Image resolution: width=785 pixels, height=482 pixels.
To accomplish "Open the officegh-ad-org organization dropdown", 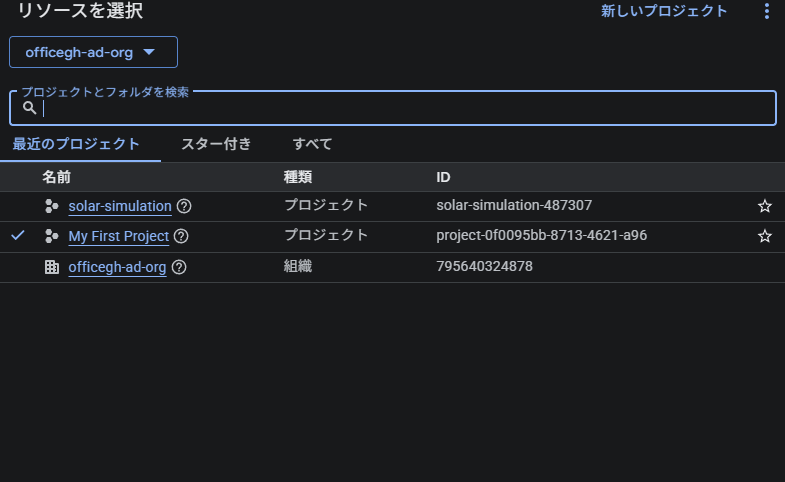I will (x=93, y=52).
